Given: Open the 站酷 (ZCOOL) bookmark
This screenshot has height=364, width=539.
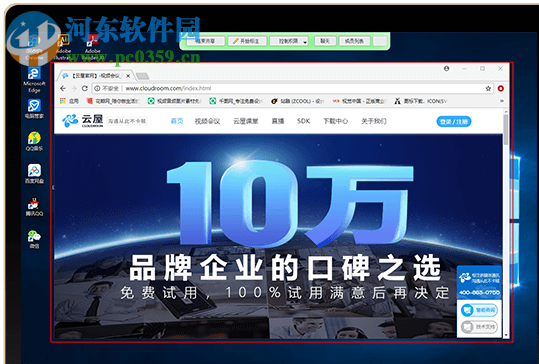Looking at the screenshot, I should (x=297, y=101).
